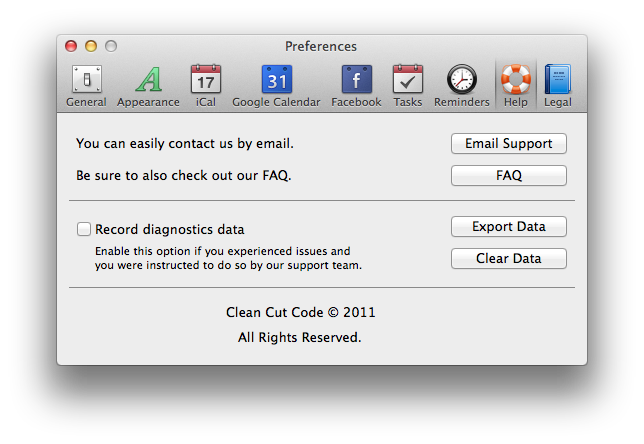Image resolution: width=644 pixels, height=444 pixels.
Task: Click the Preferences window title text
Action: [x=321, y=46]
